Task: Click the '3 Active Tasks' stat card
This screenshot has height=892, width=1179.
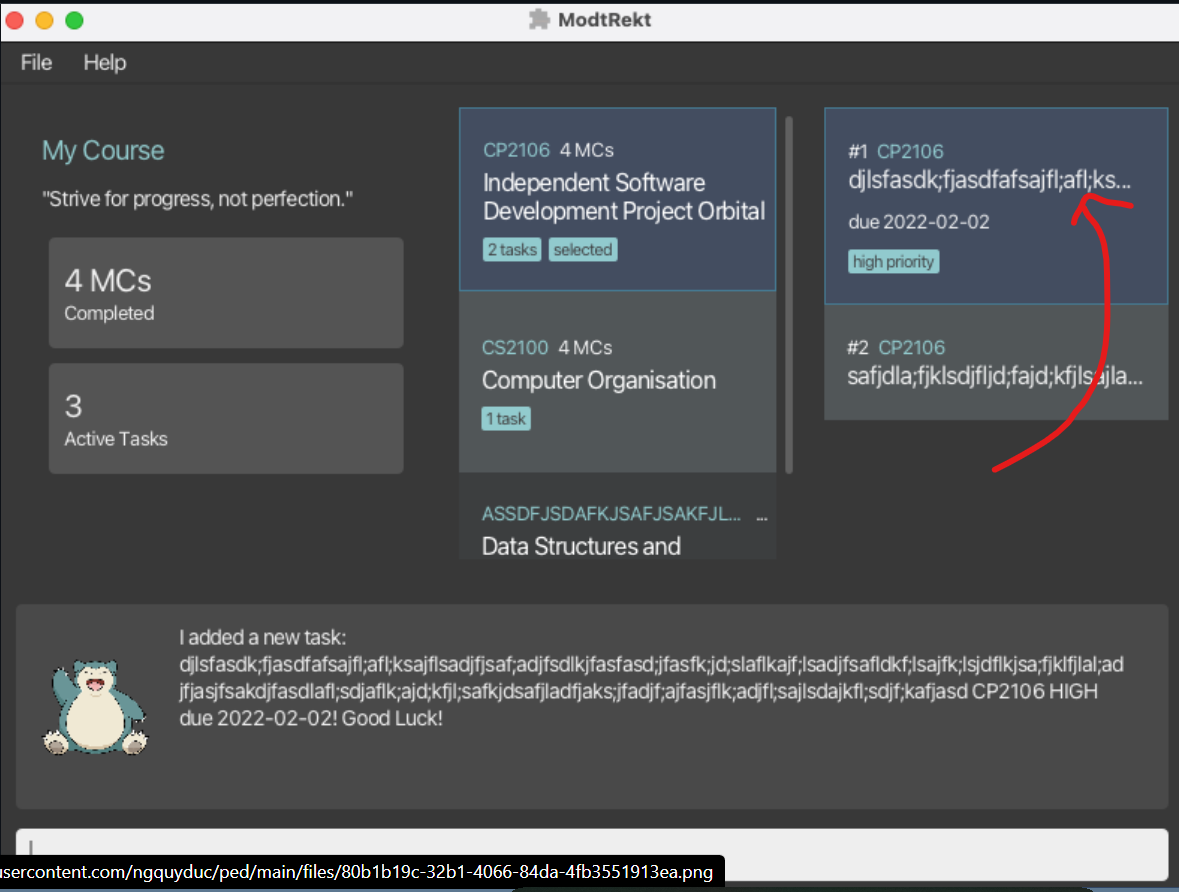Action: pyautogui.click(x=226, y=418)
